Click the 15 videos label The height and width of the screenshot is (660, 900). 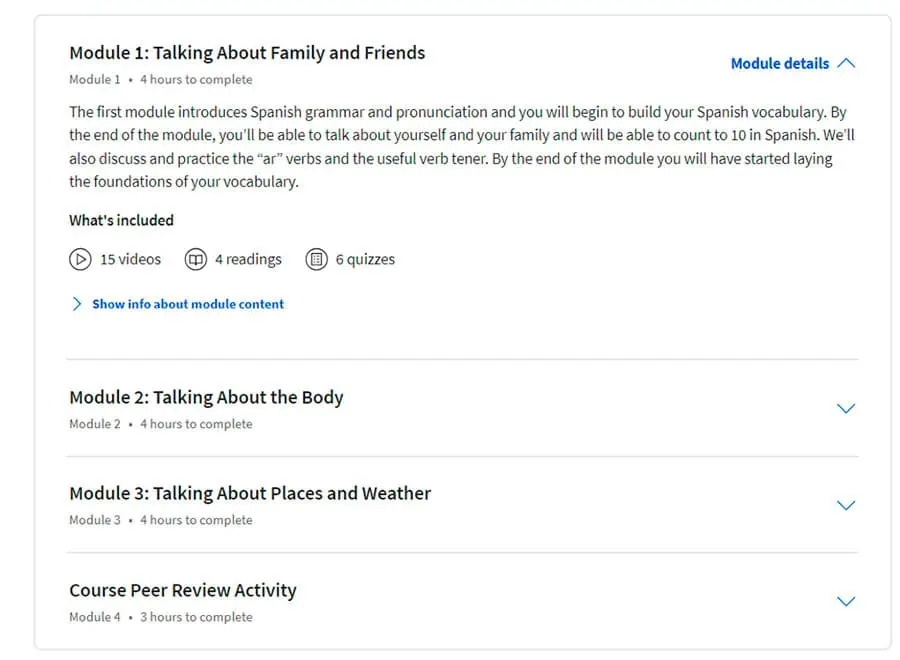(x=131, y=259)
